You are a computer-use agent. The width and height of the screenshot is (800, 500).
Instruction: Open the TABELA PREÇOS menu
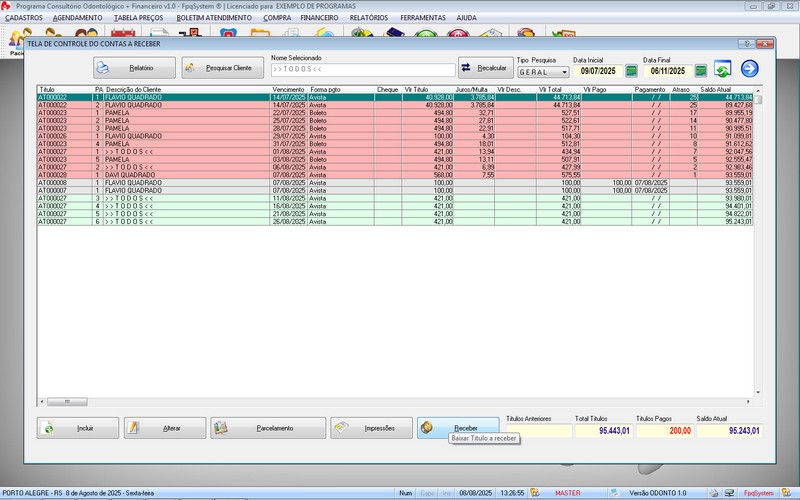pos(140,18)
